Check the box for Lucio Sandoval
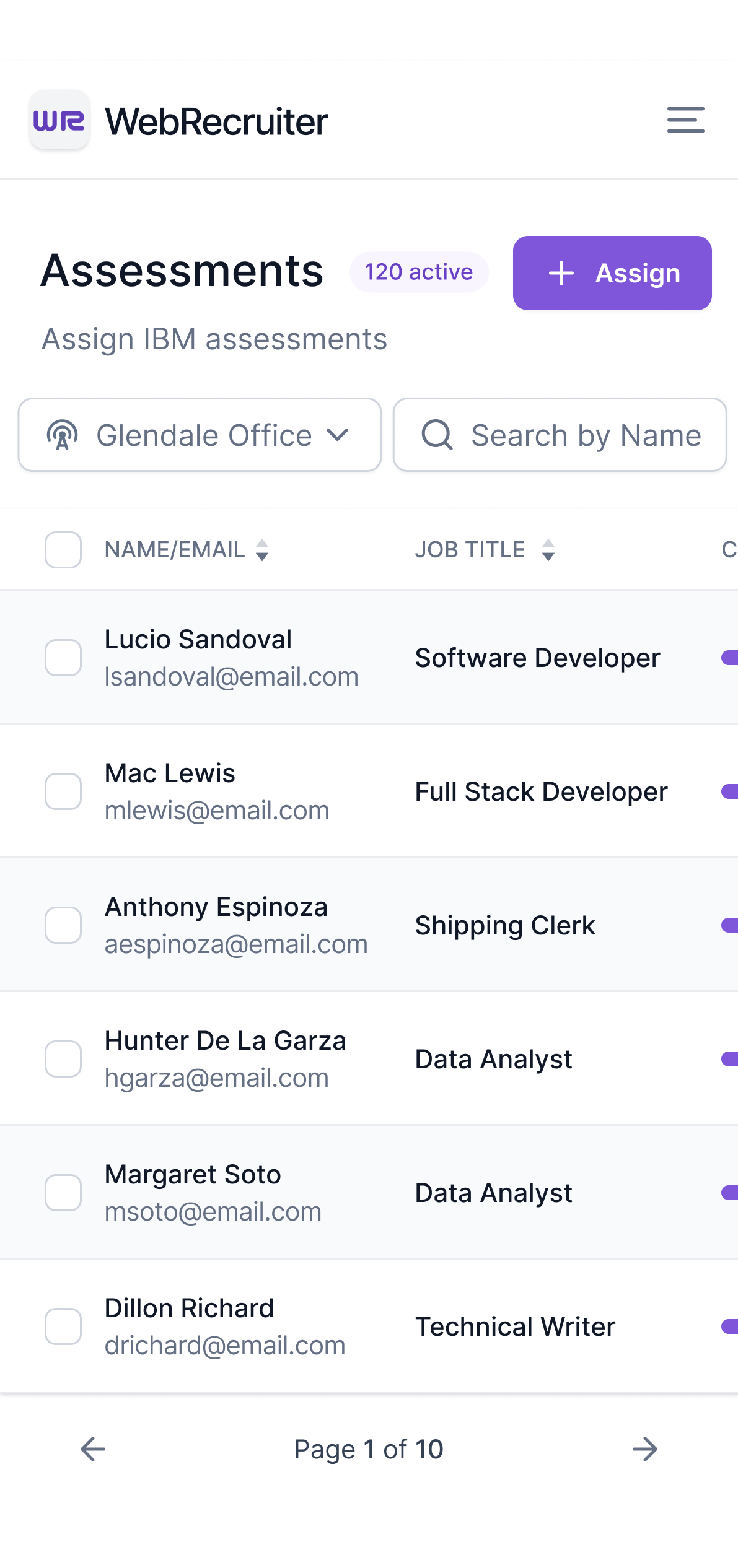This screenshot has height=1568, width=738. tap(63, 658)
